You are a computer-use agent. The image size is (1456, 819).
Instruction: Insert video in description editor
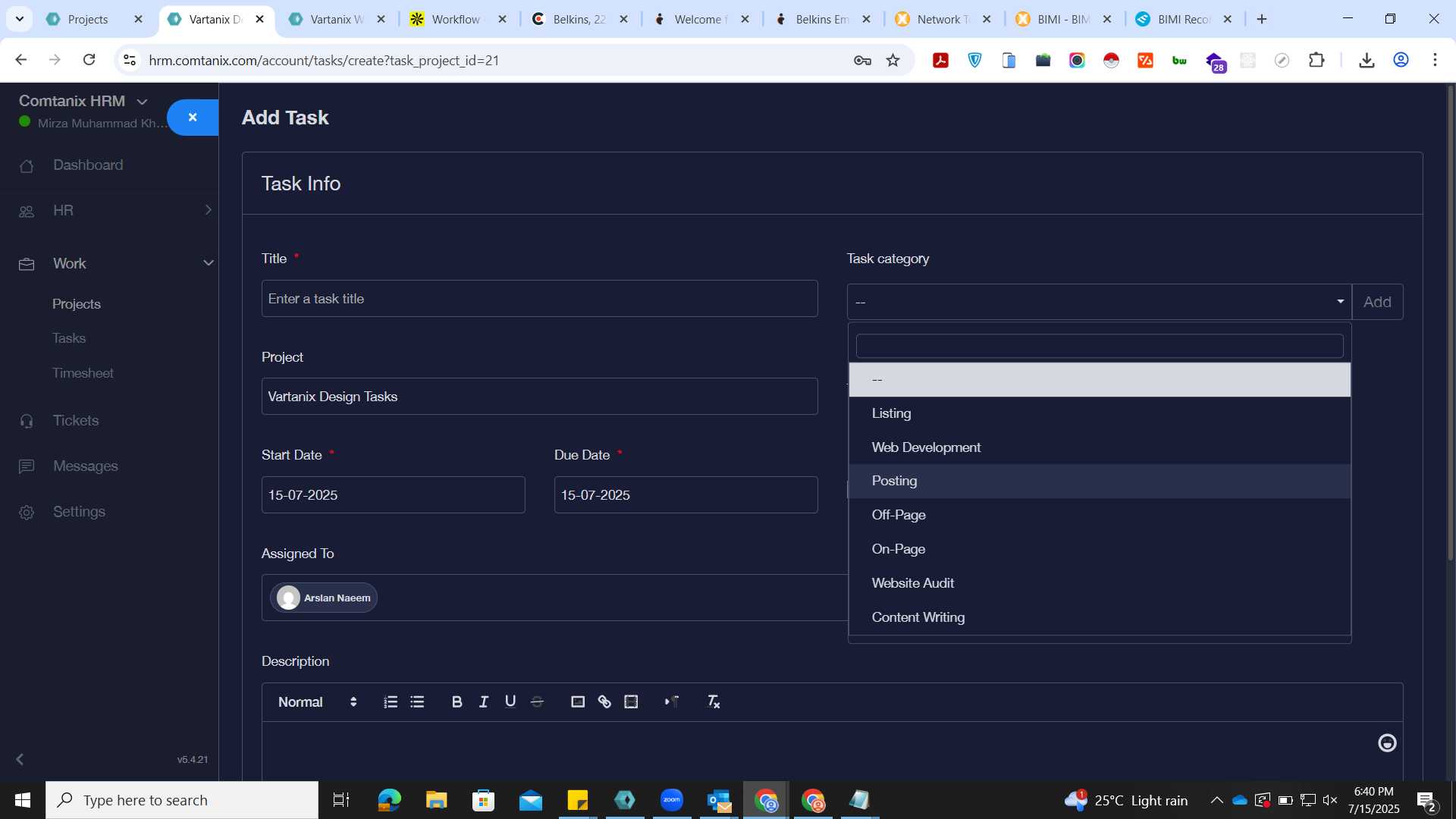coord(631,702)
